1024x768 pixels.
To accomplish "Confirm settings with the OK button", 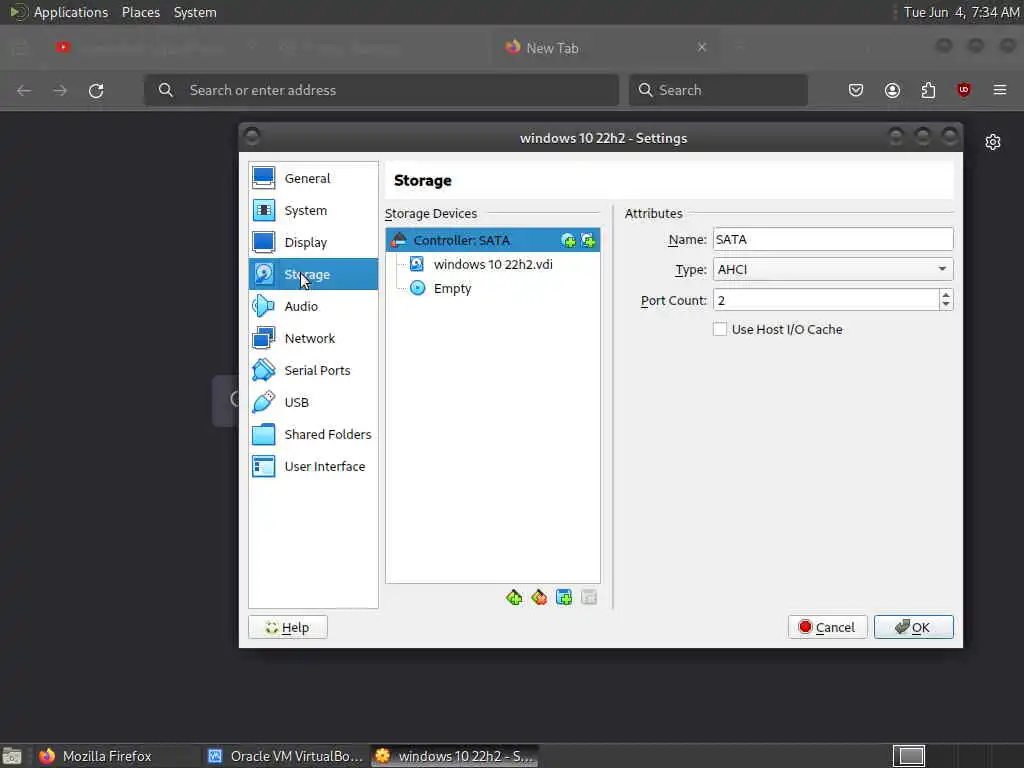I will pos(914,628).
